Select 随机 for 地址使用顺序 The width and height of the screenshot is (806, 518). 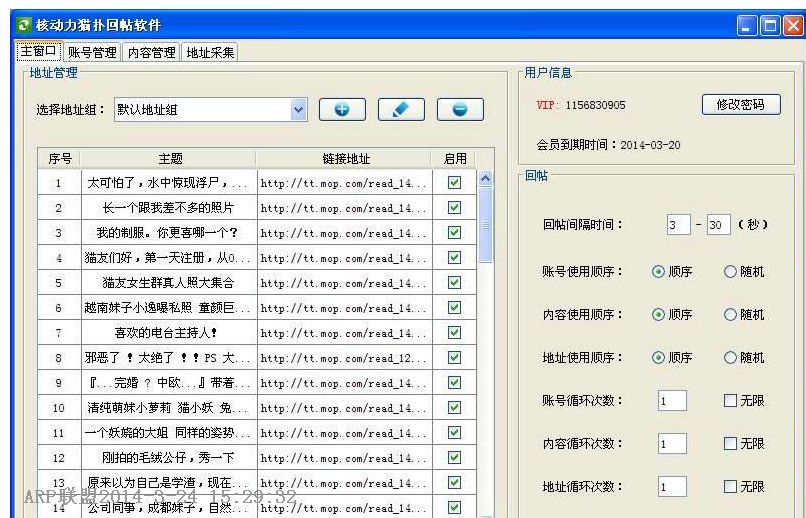coord(730,358)
